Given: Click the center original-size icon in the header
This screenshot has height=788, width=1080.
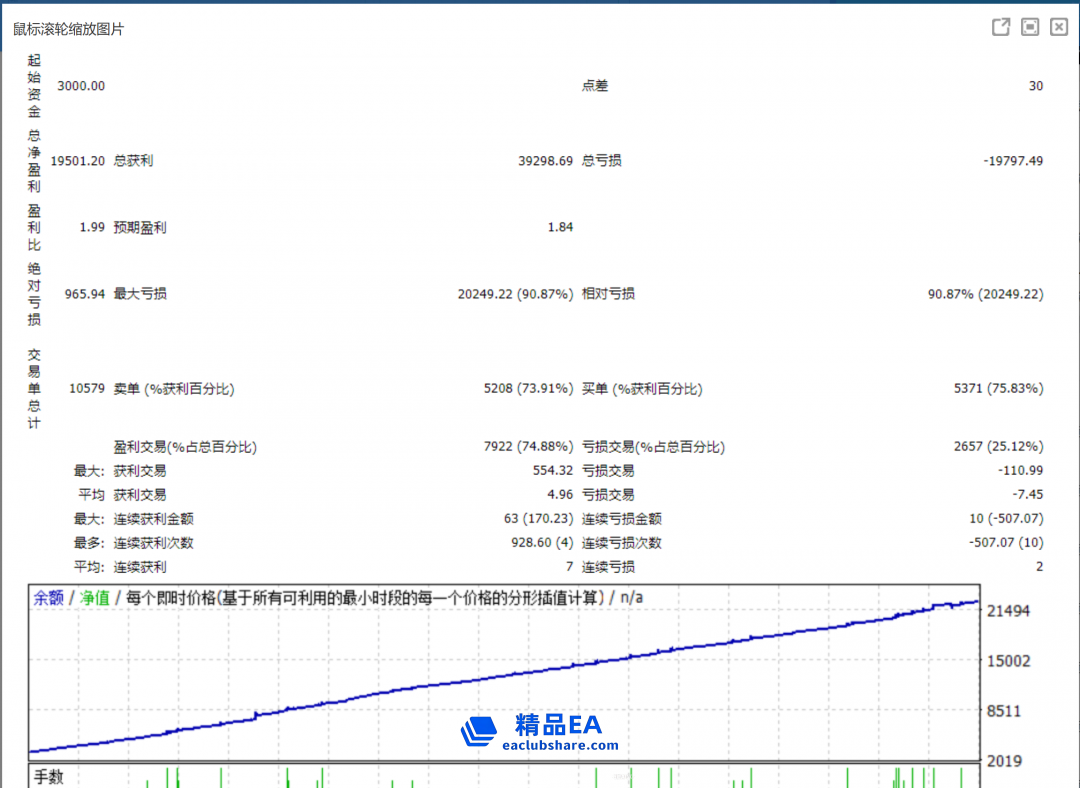Looking at the screenshot, I should pyautogui.click(x=1029, y=27).
